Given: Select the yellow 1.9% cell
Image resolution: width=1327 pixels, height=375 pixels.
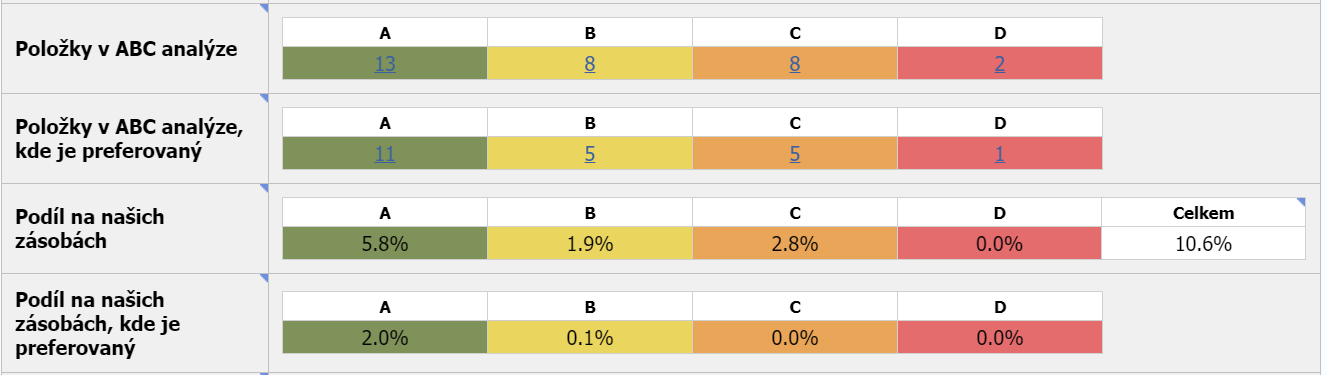Looking at the screenshot, I should click(590, 244).
